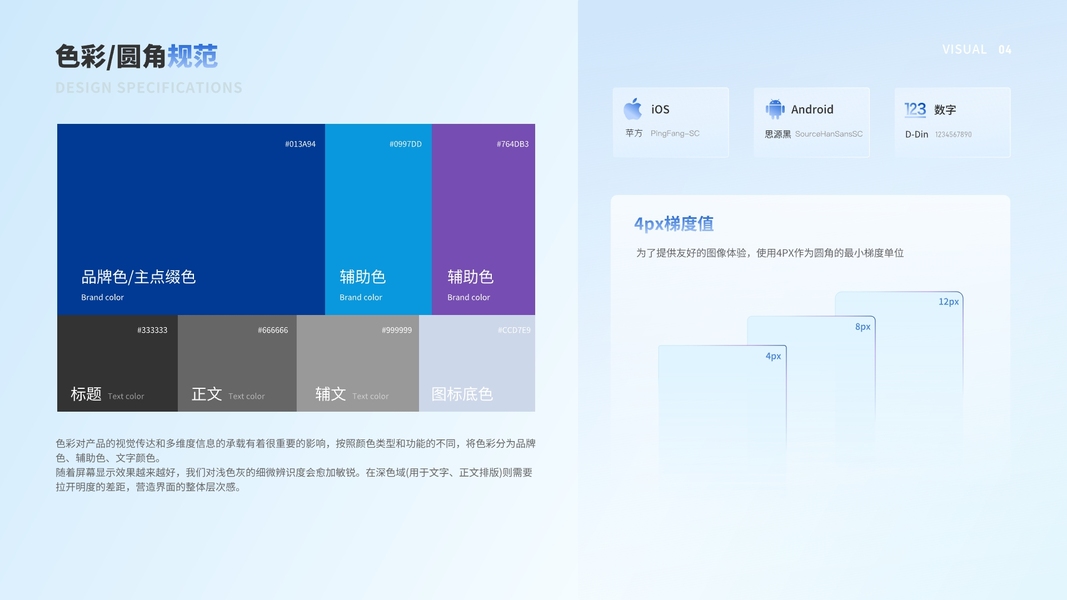Click the Android robot icon

tap(774, 109)
